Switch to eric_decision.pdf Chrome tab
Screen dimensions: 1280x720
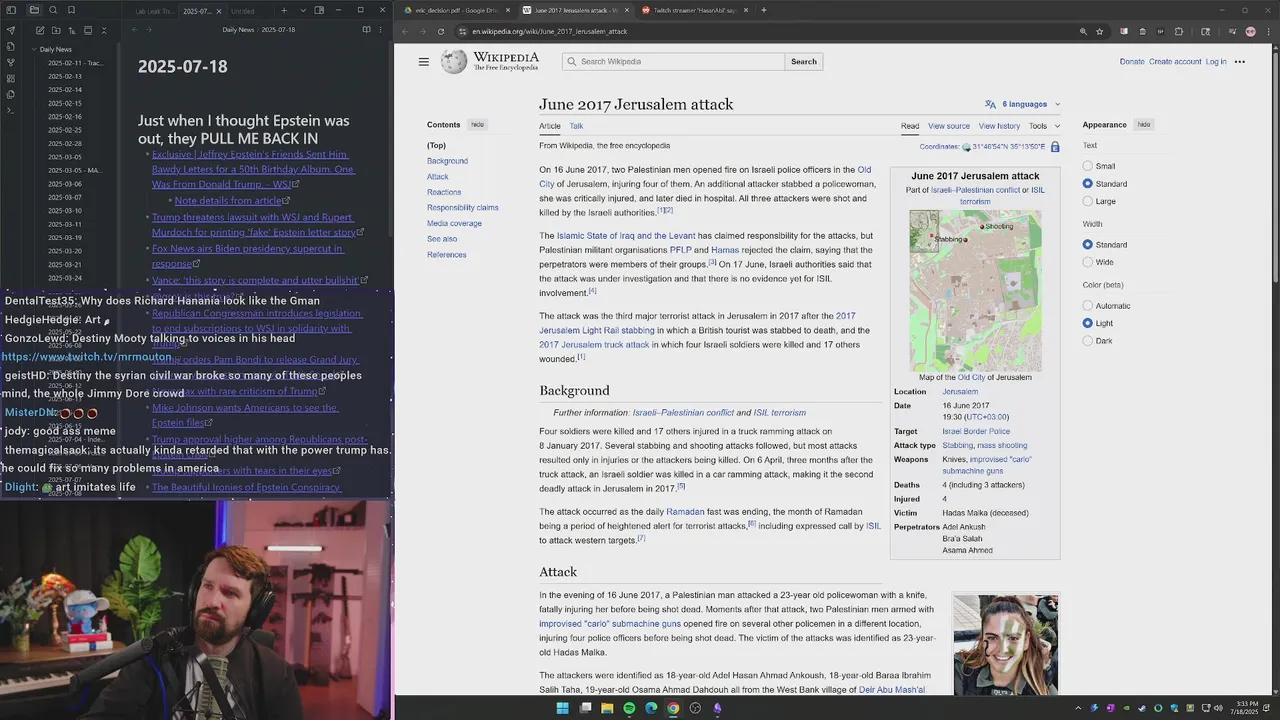click(456, 10)
